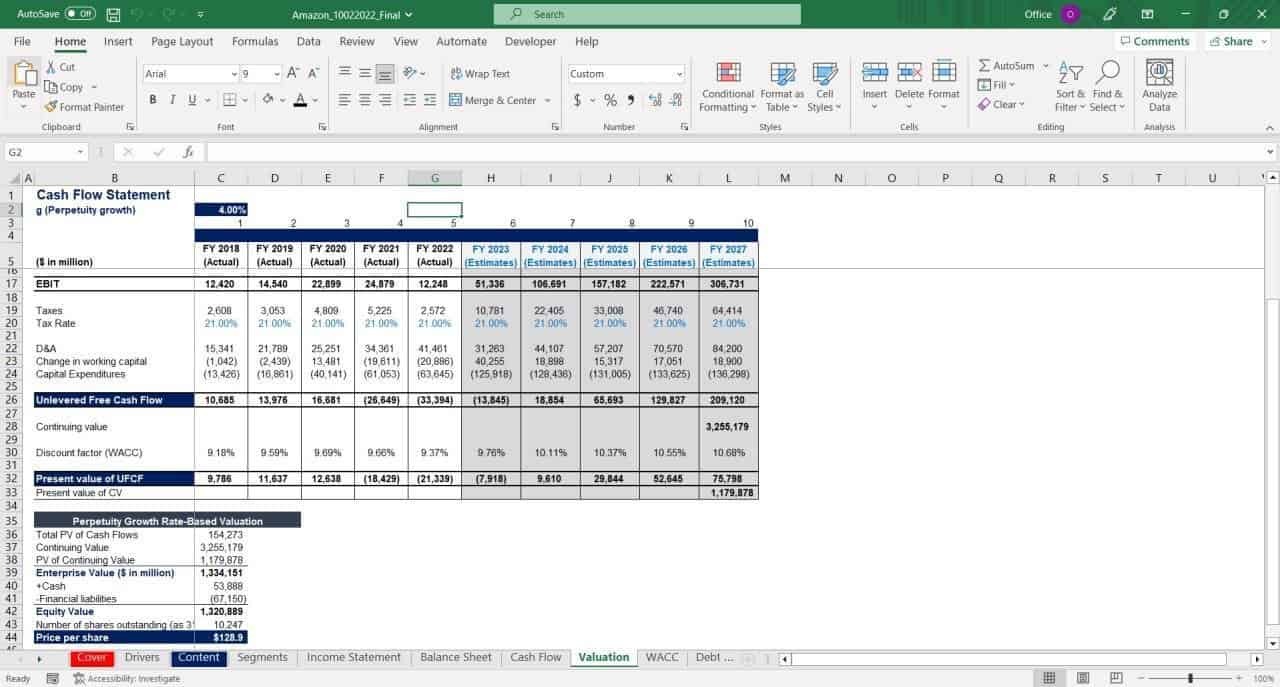
Task: Click the Cut scissors icon
Action: coord(52,67)
